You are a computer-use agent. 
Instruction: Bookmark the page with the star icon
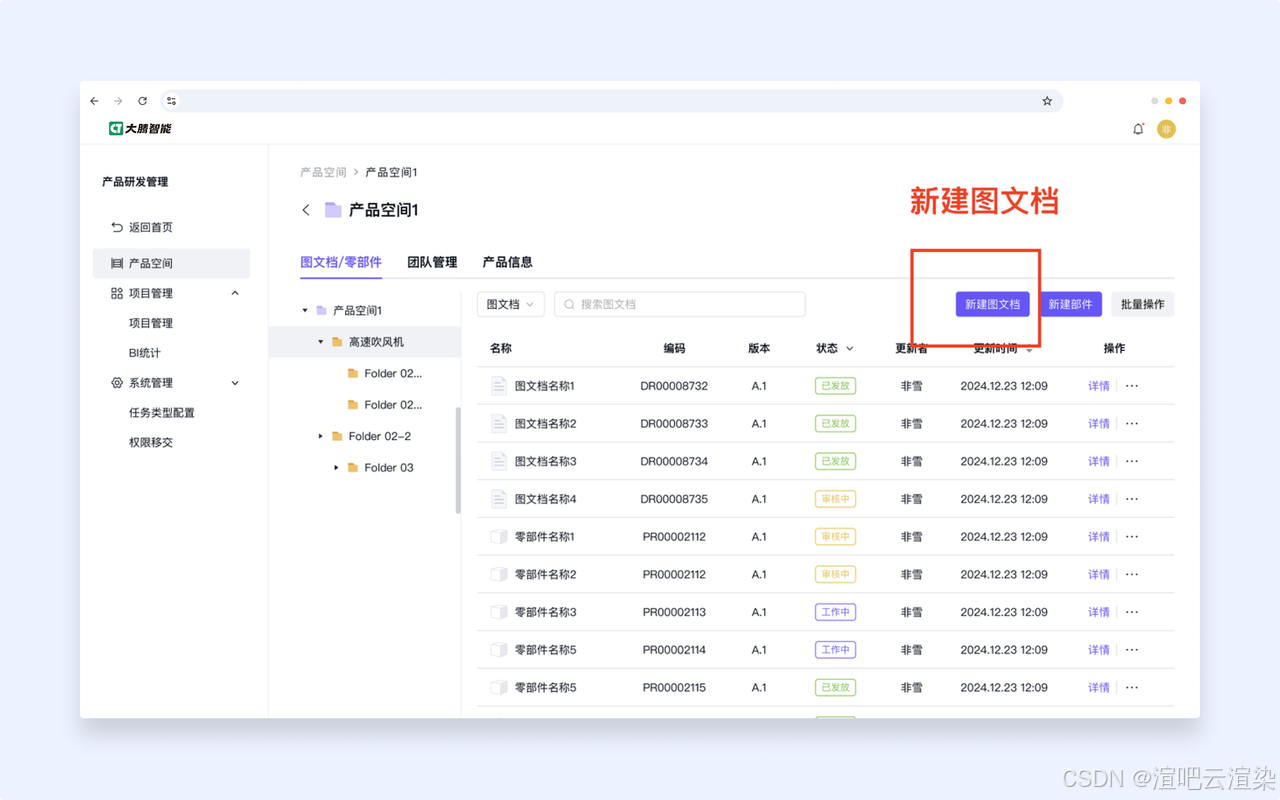coord(1047,101)
